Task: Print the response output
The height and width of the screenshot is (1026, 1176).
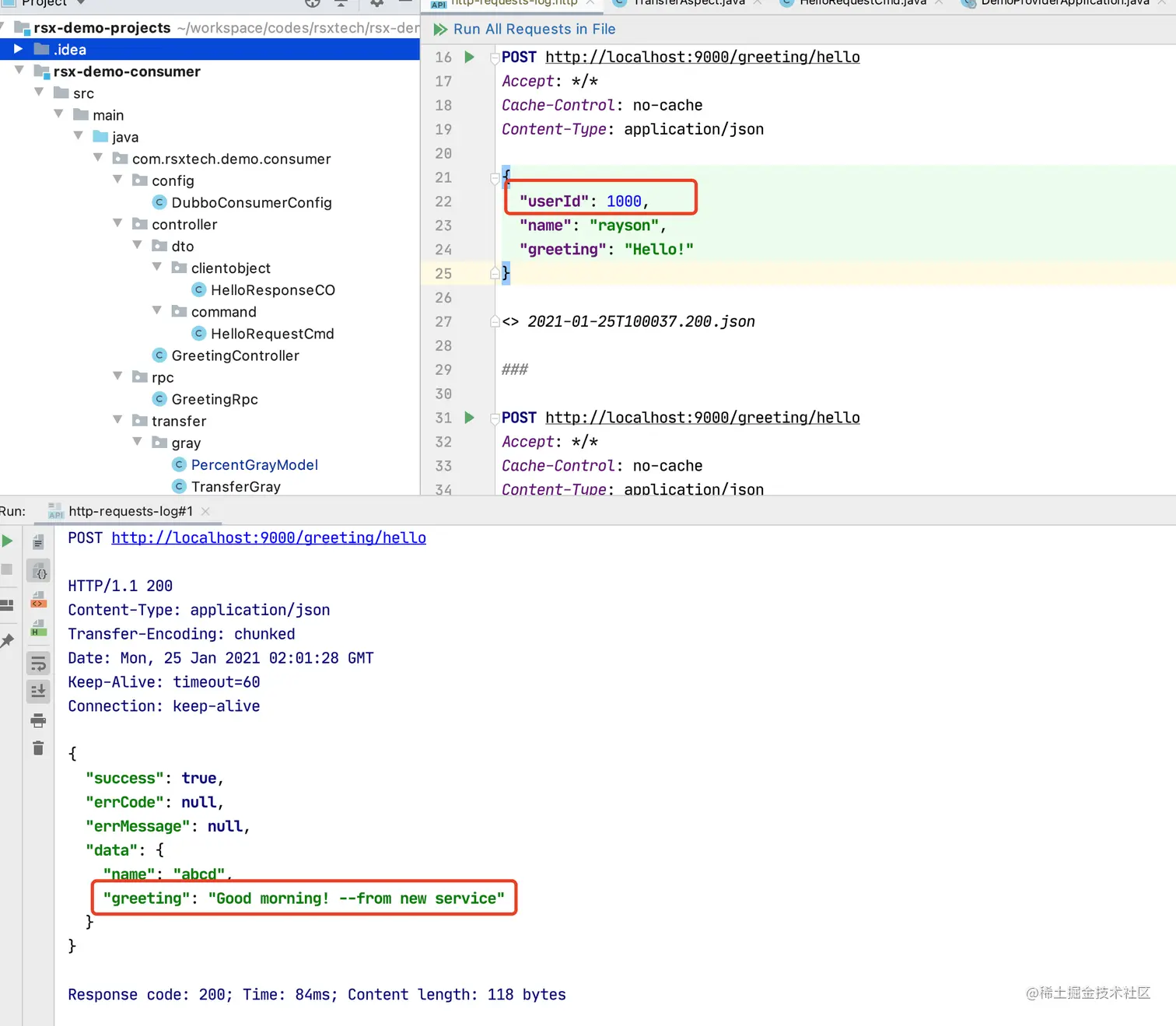Action: pyautogui.click(x=38, y=720)
